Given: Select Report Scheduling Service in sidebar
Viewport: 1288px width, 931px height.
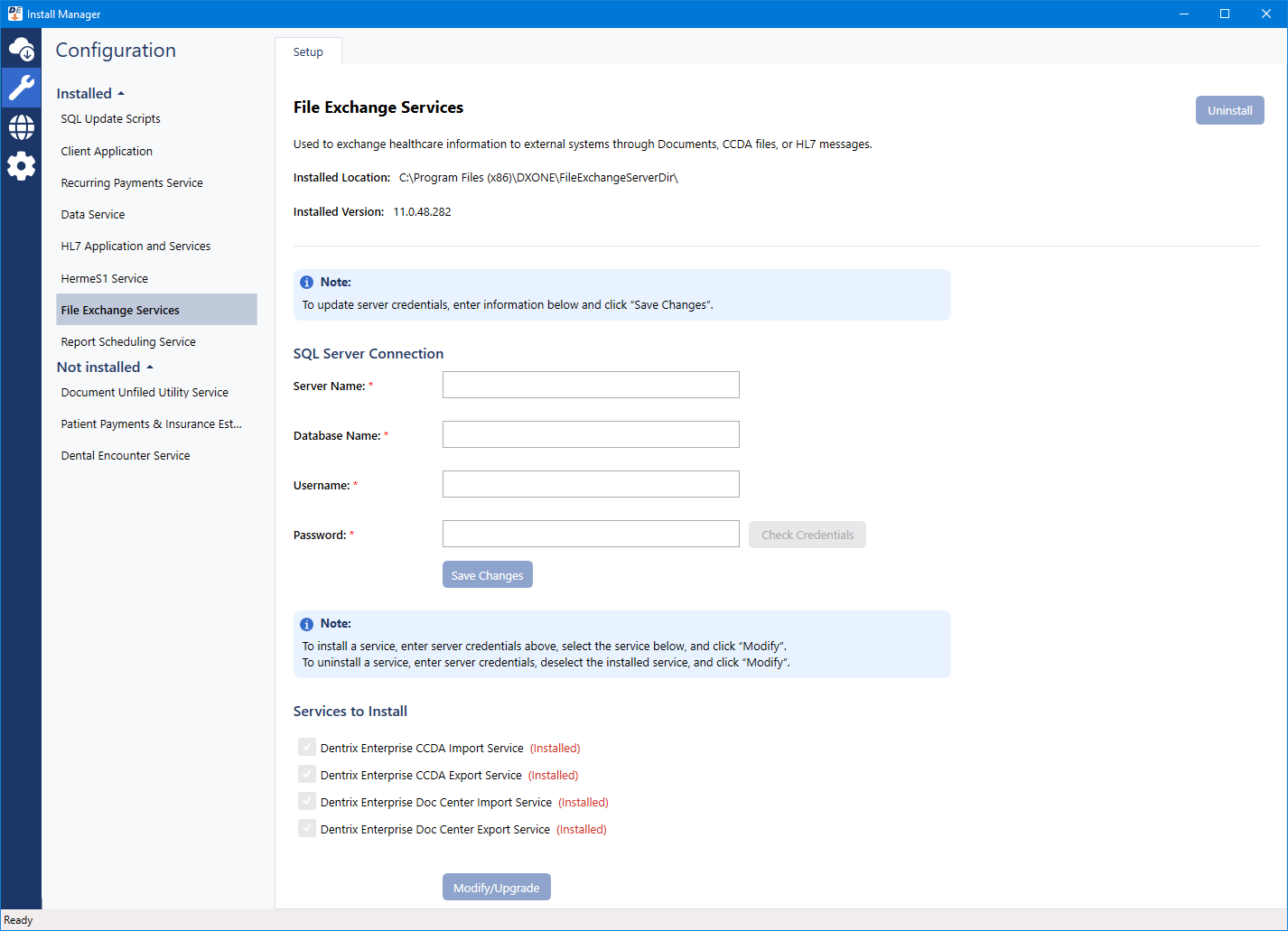Looking at the screenshot, I should point(128,342).
